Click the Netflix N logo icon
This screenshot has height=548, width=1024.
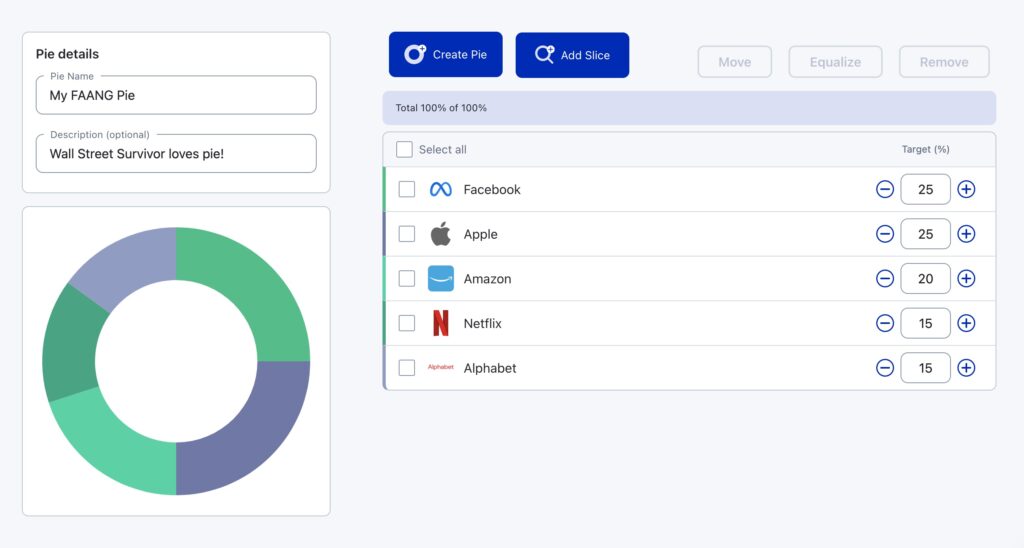click(441, 323)
